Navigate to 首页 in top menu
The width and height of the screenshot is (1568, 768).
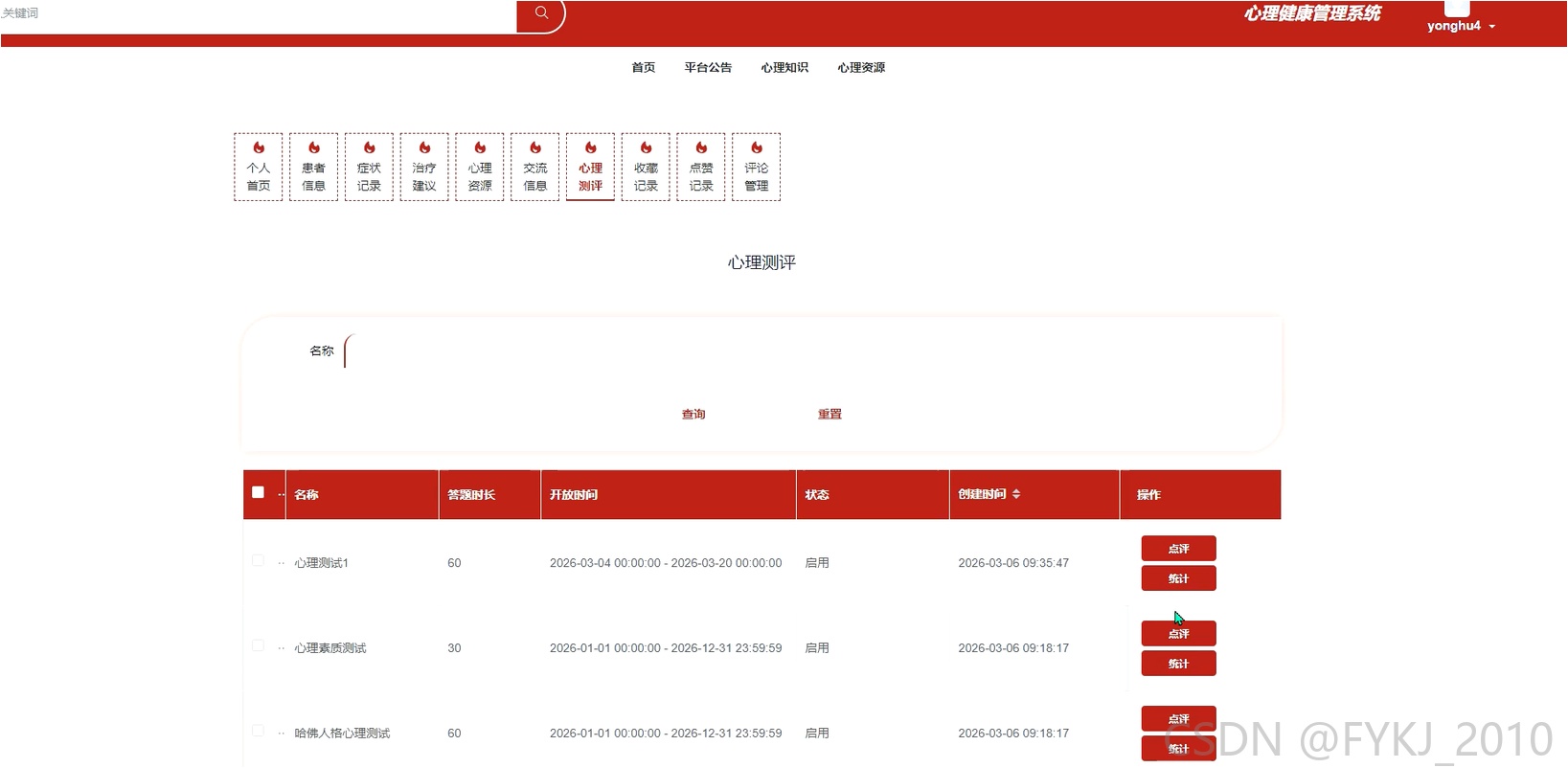[644, 68]
